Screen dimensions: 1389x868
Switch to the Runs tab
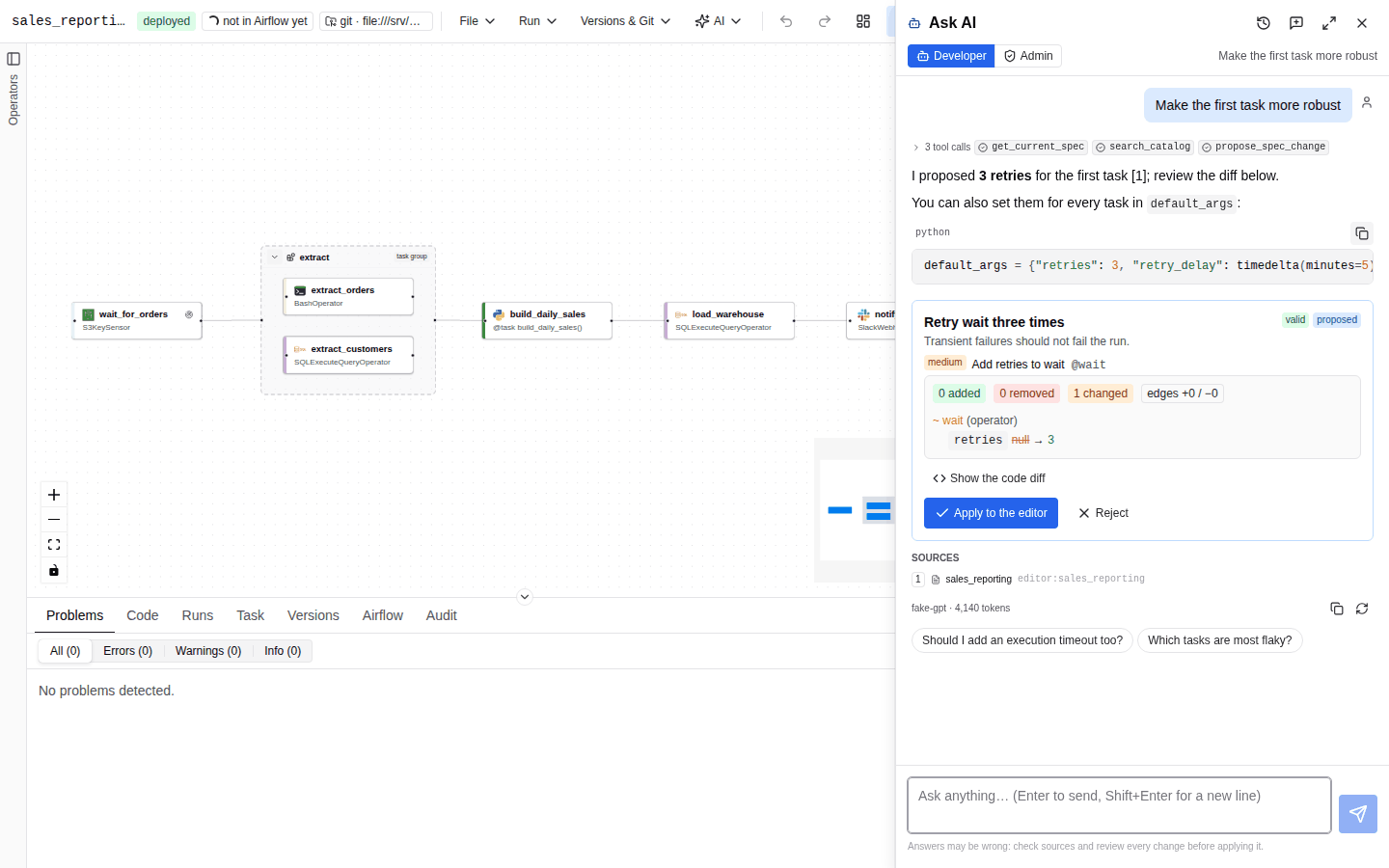198,615
